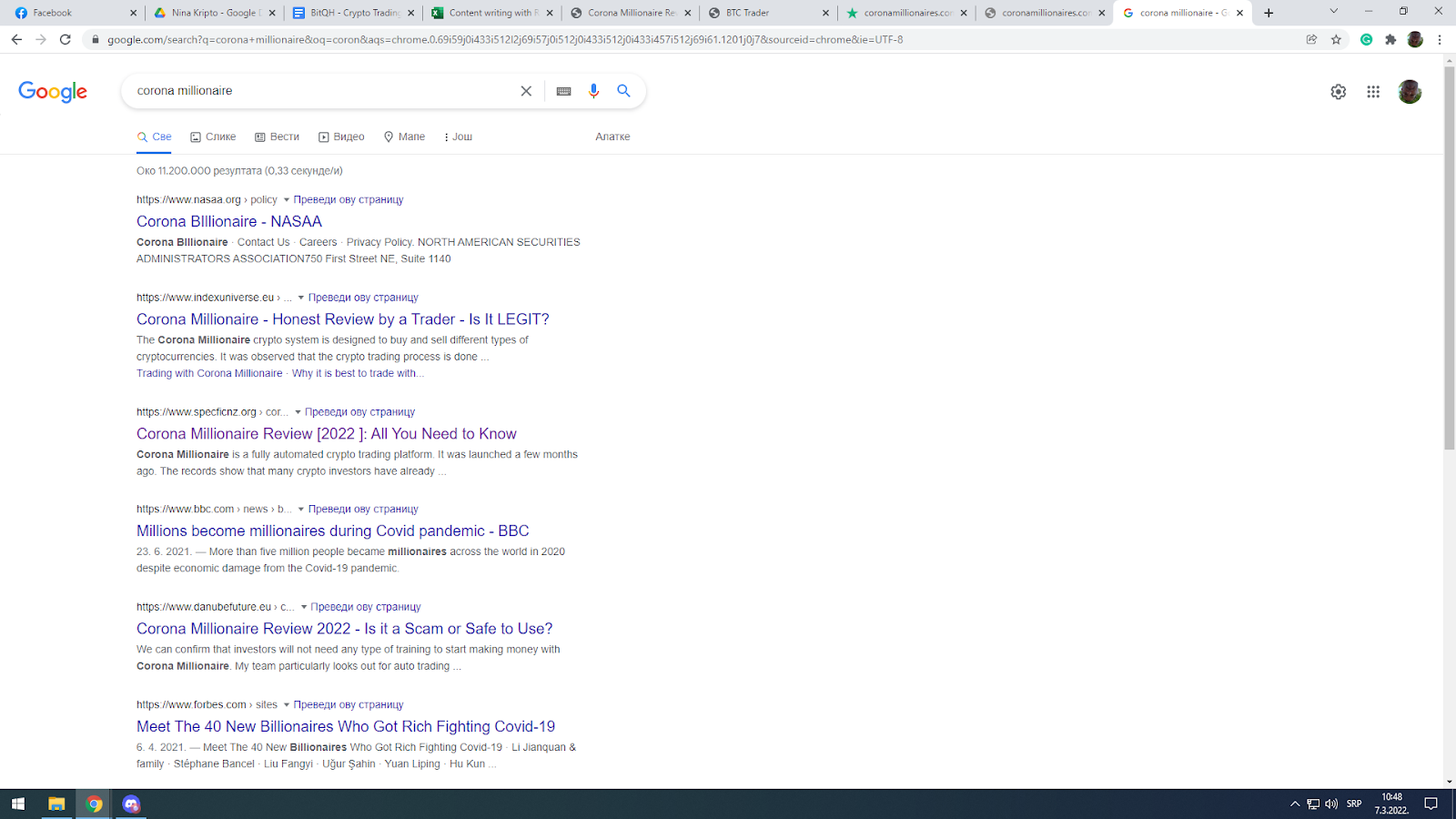Switch to Слике images tab
This screenshot has width=1456, height=819.
[x=213, y=136]
